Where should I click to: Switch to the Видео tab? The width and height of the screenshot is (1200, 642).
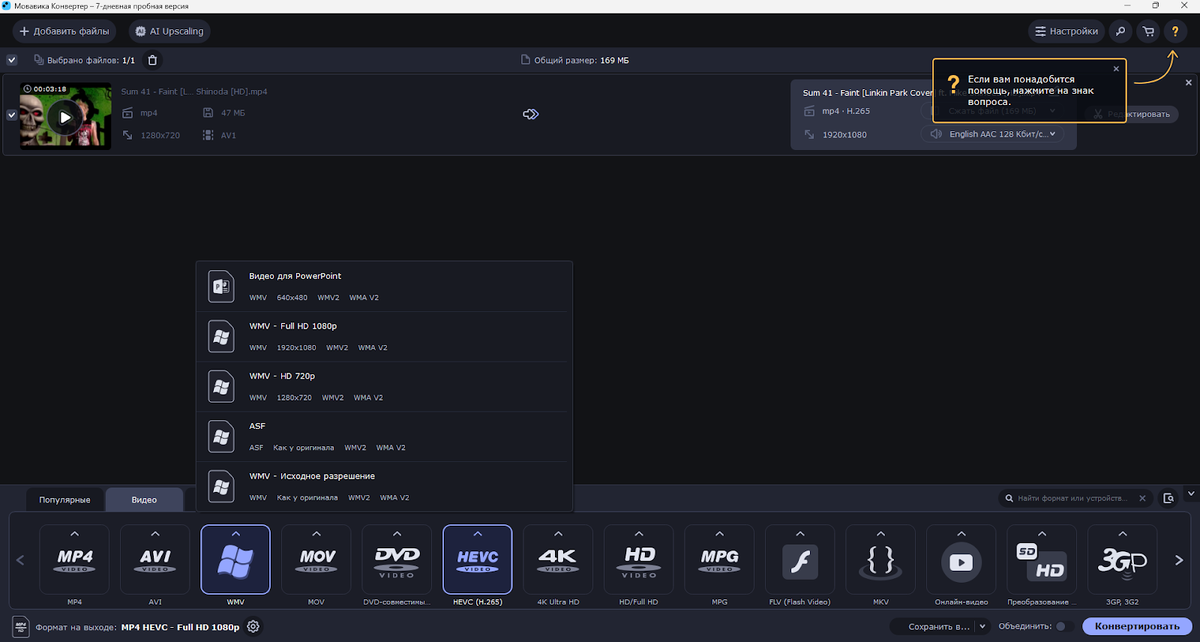(x=145, y=499)
